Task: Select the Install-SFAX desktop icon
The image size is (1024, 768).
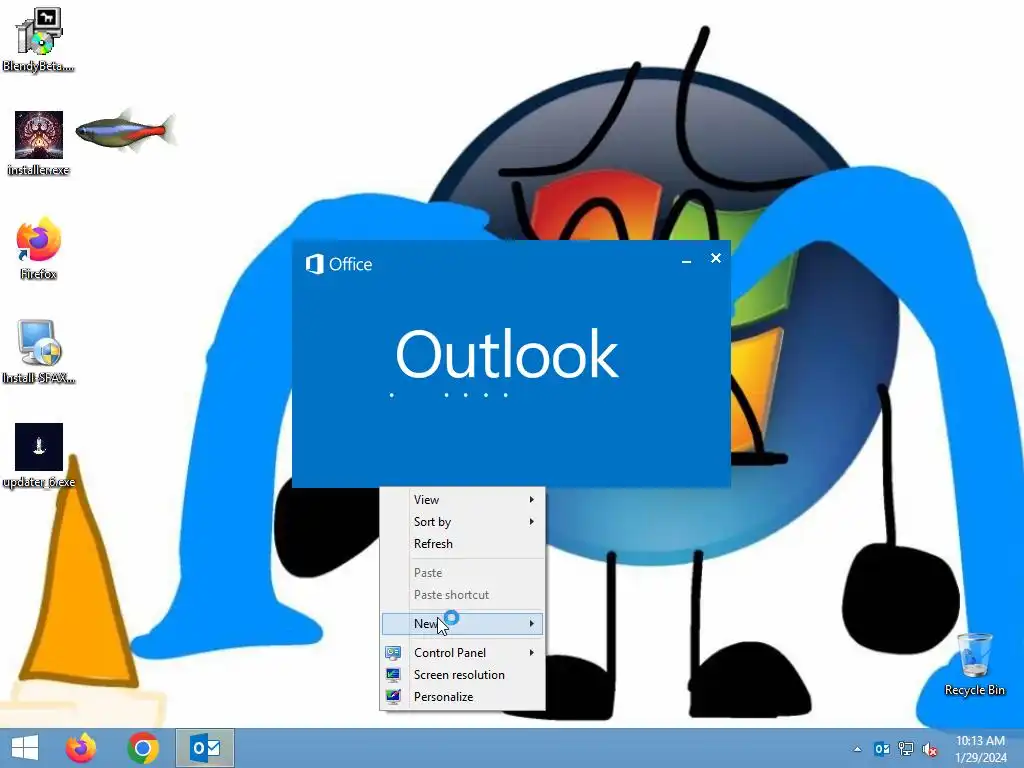Action: pos(39,352)
